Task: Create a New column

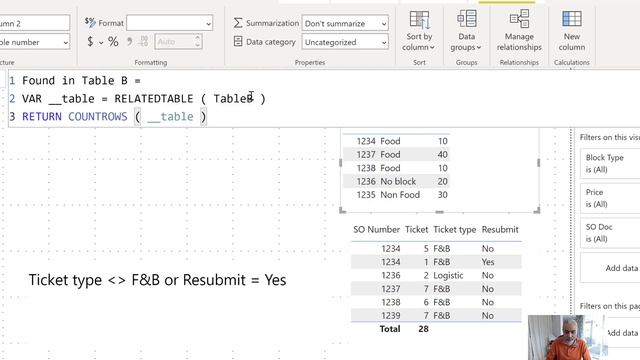Action: (x=571, y=32)
